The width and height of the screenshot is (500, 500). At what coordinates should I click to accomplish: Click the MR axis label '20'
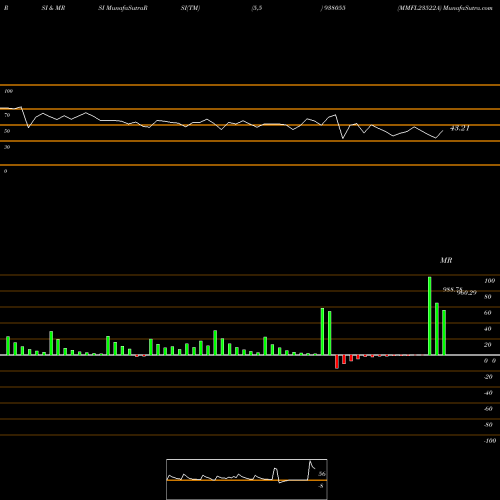[488, 345]
